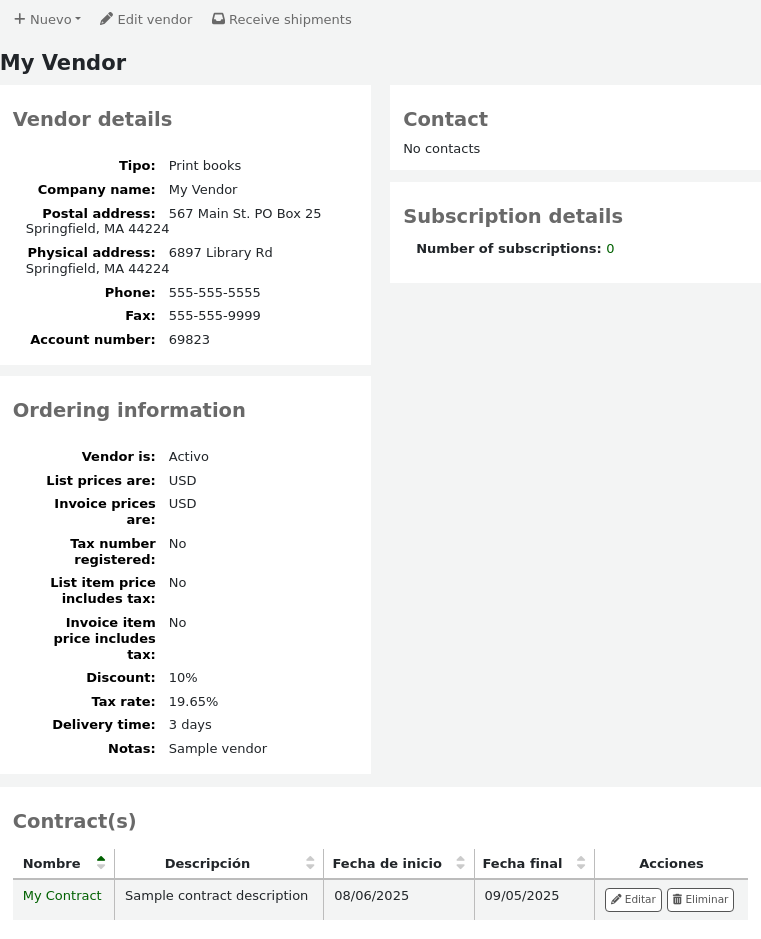The height and width of the screenshot is (939, 761).
Task: Click the trash icon in Eliminar button
Action: point(677,900)
